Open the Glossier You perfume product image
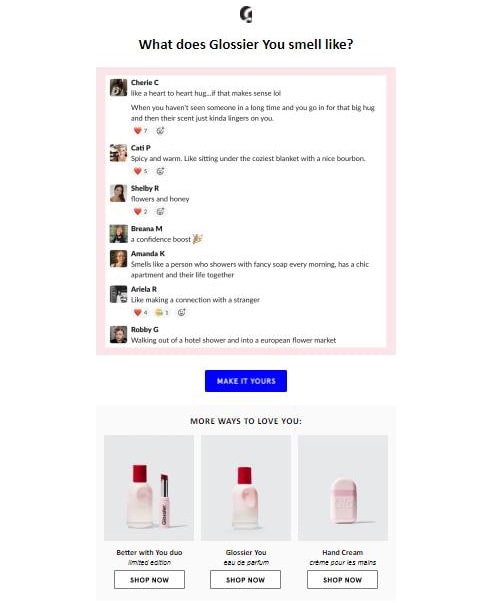The image size is (495, 603). (246, 488)
